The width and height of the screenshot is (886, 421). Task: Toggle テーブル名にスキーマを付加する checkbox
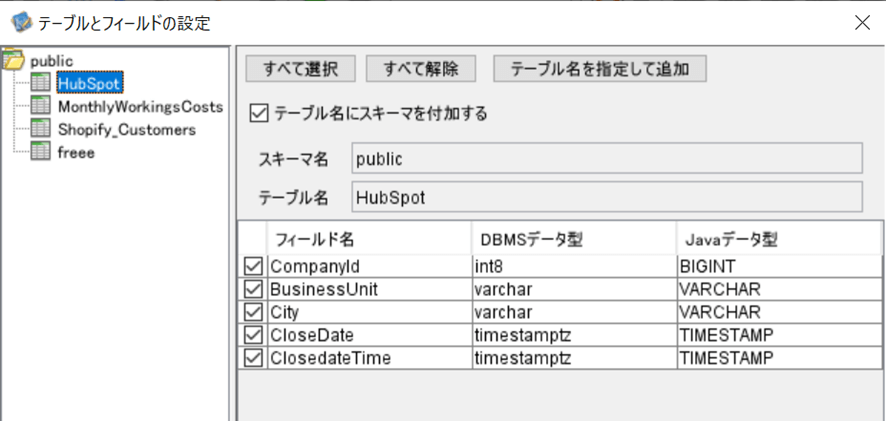(x=259, y=114)
